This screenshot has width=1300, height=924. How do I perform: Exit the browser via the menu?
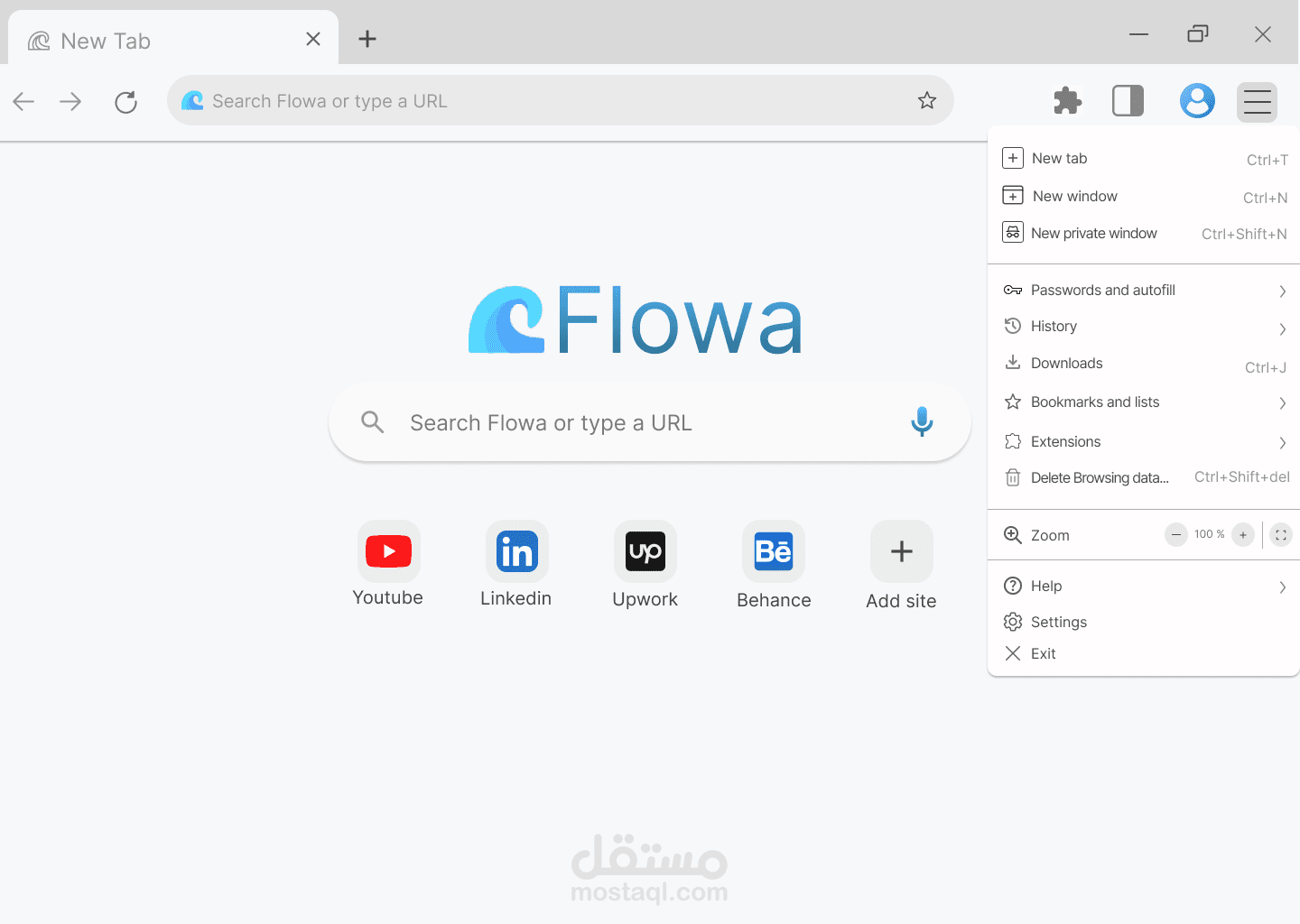coord(1144,653)
